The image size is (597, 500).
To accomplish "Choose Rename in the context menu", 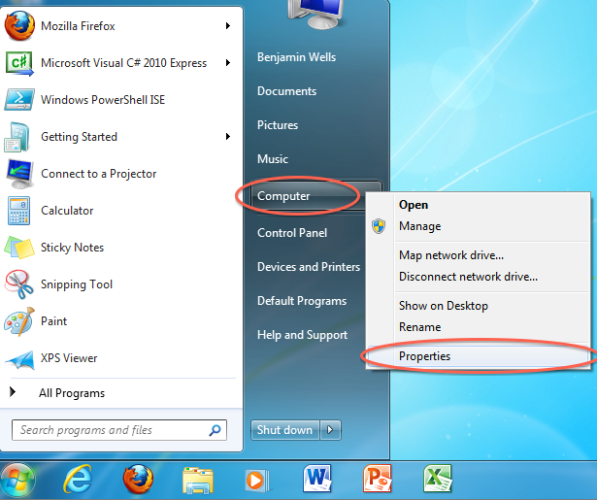I will 420,327.
